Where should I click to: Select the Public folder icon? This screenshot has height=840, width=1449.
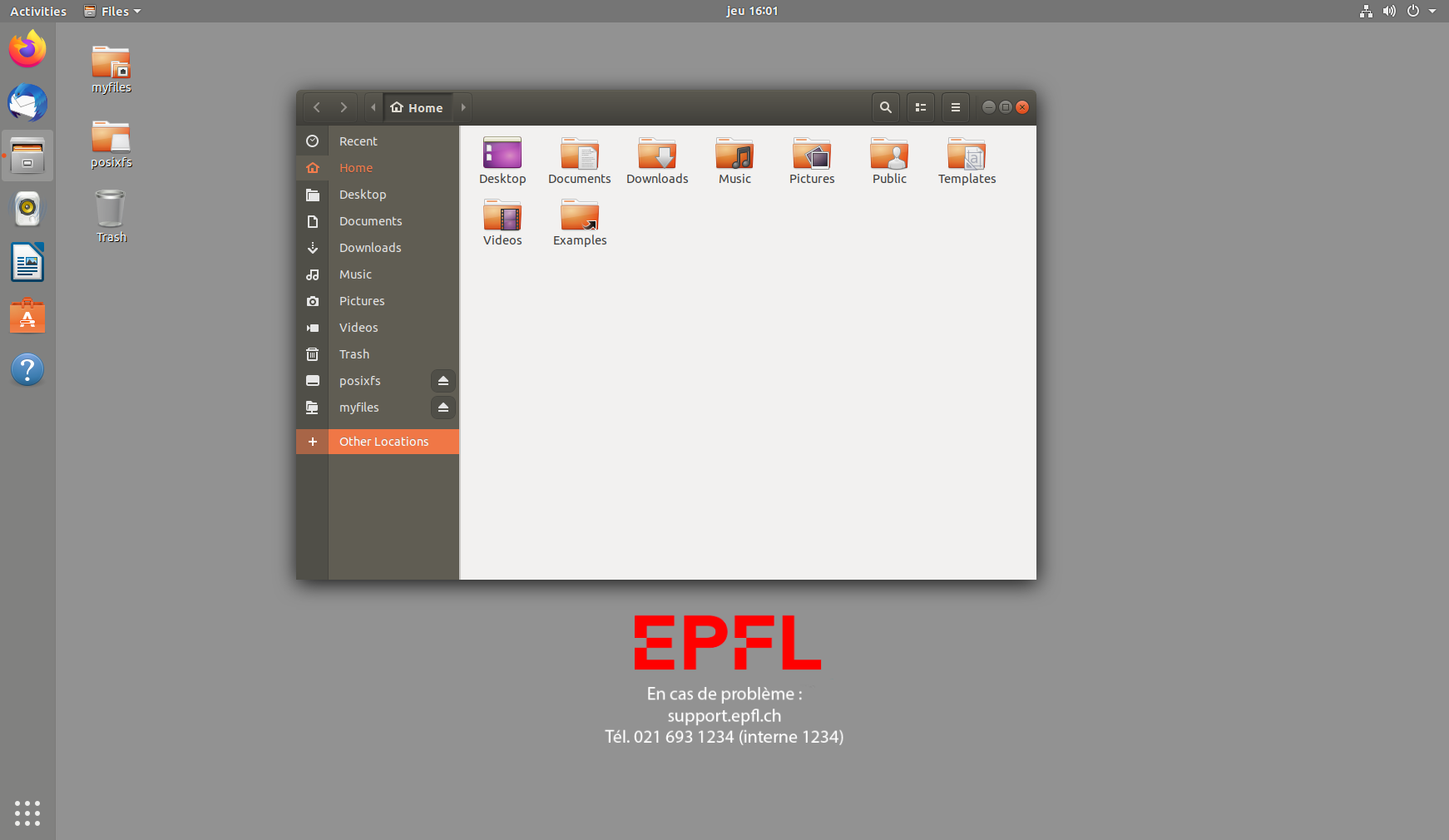[889, 161]
